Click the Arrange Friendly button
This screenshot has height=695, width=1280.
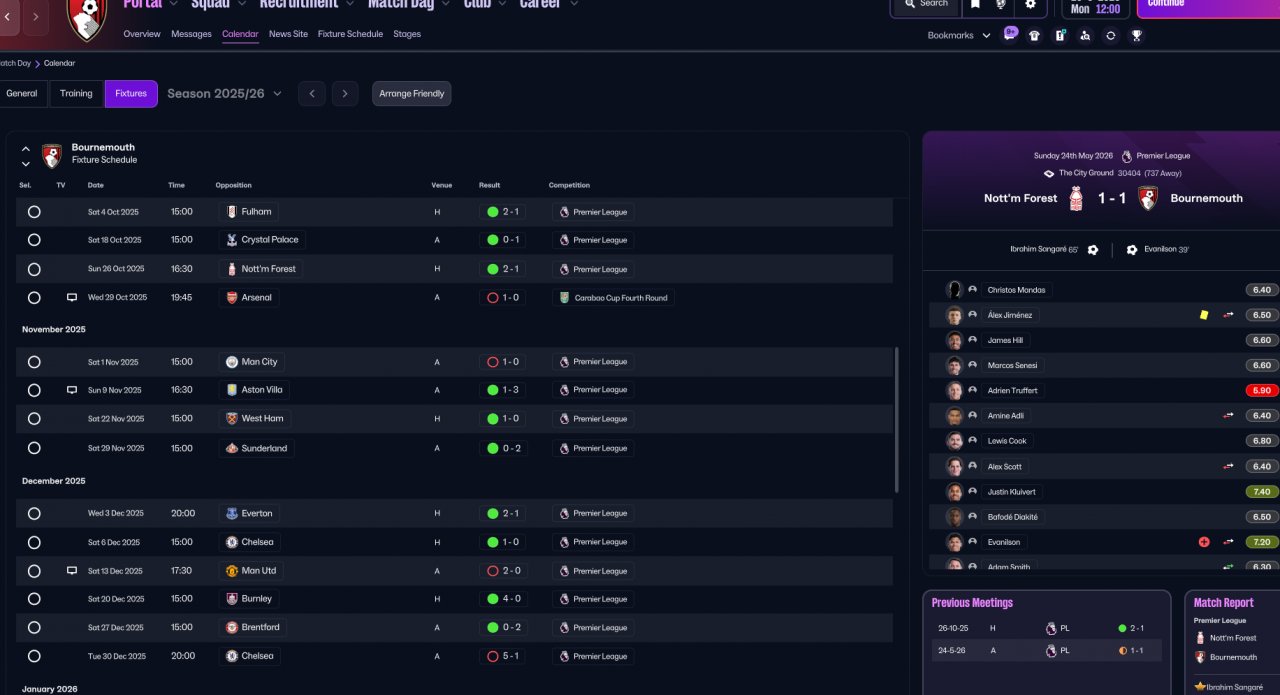[x=412, y=94]
